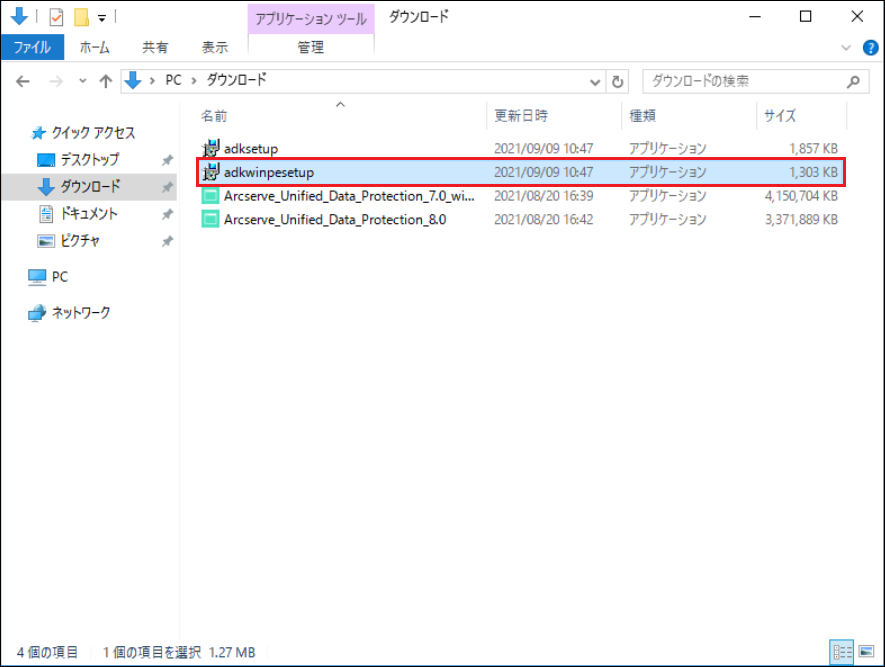Go forward with the right arrow
Screen dimensions: 885x667
[x=56, y=82]
